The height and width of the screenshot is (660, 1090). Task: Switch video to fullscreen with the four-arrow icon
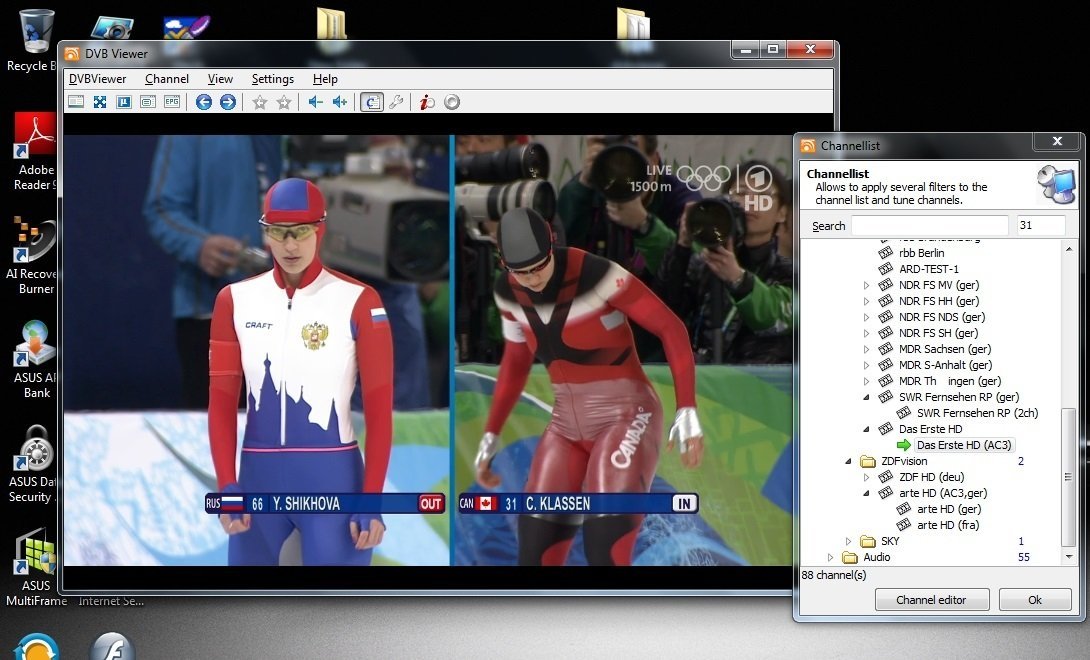click(x=100, y=102)
